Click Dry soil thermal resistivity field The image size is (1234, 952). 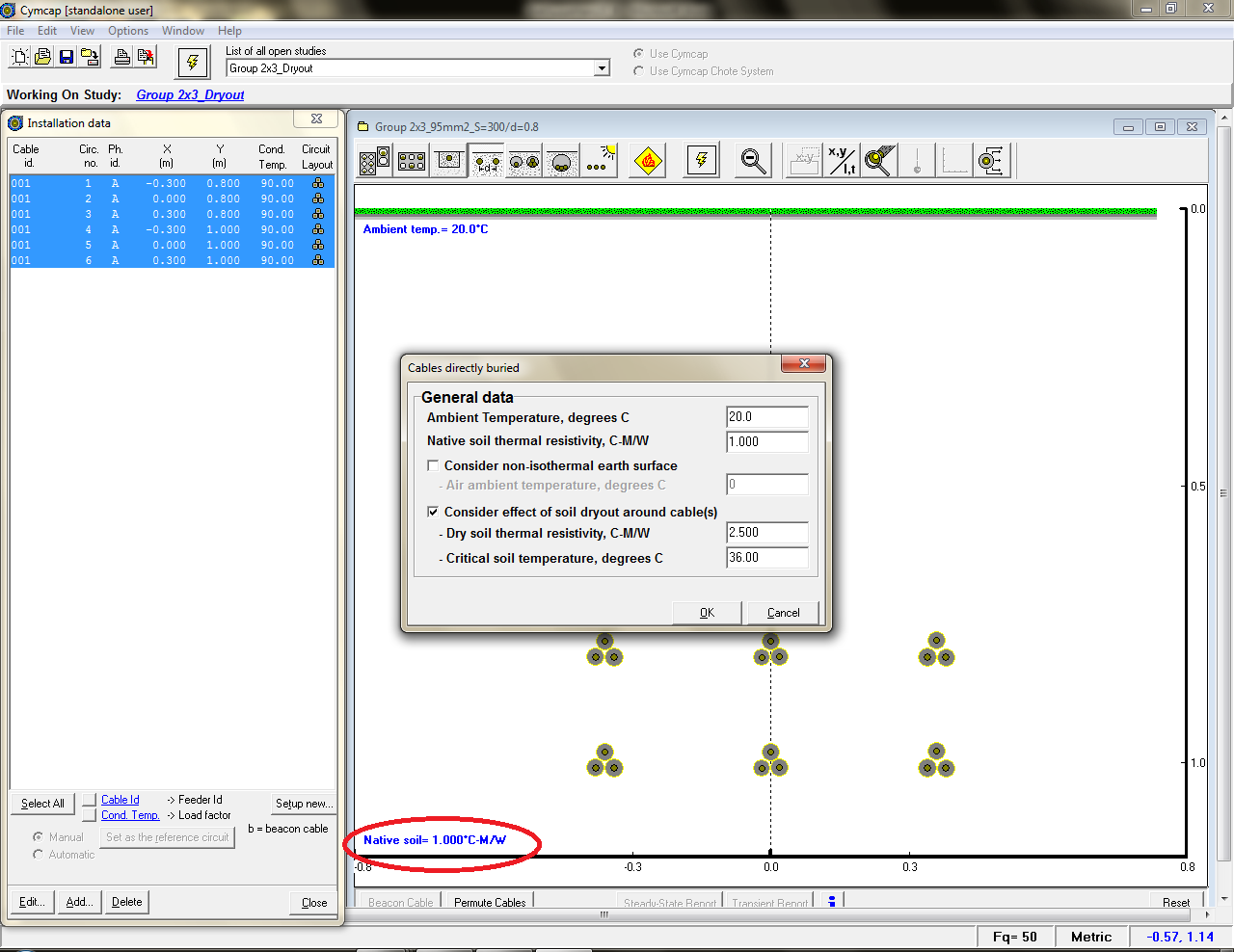[767, 533]
